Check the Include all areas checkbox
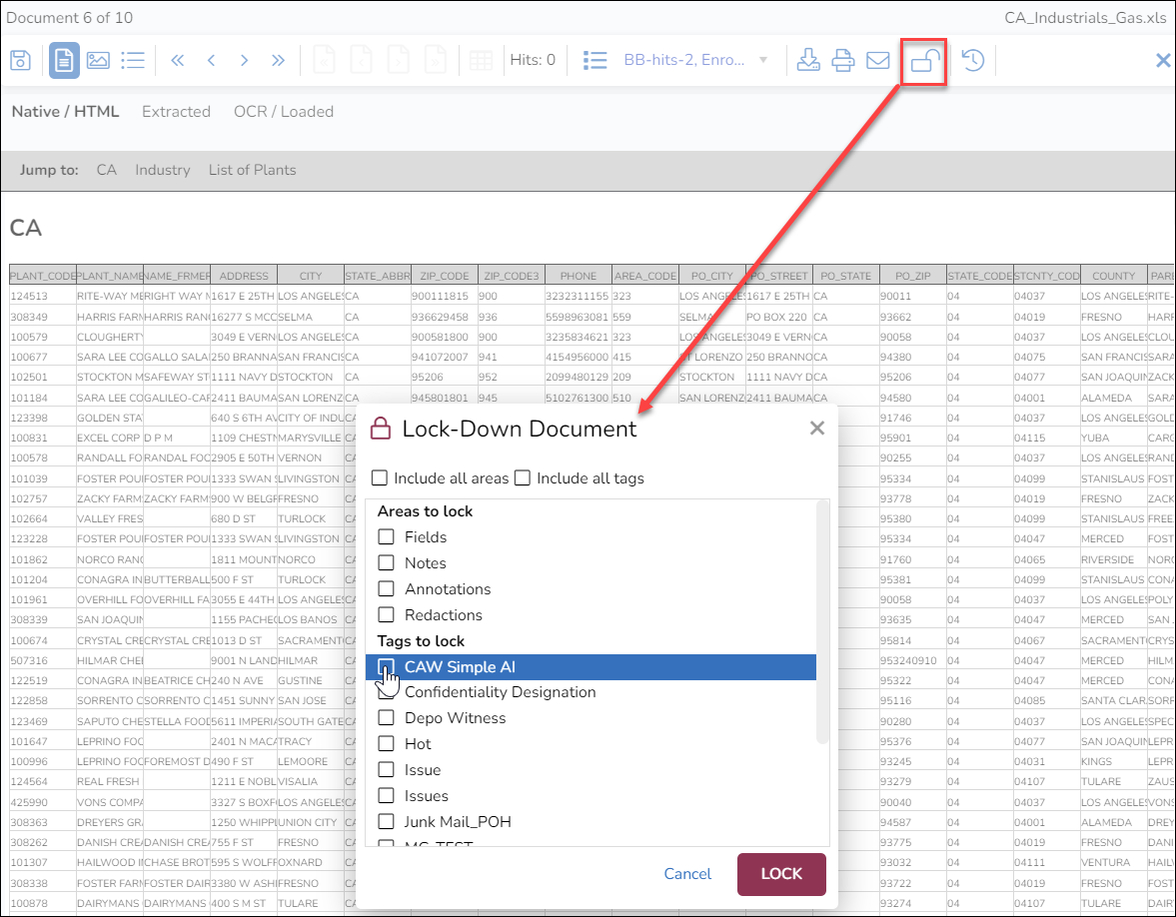This screenshot has height=917, width=1176. pos(380,478)
